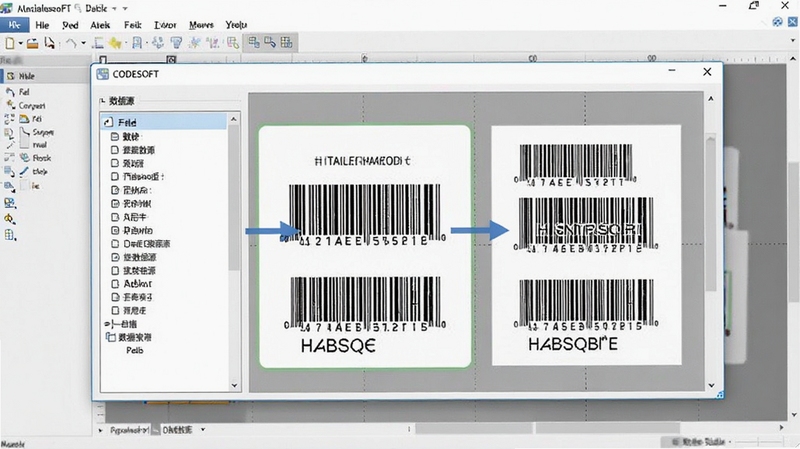Click the grid icon in highlighted toolbar group
The width and height of the screenshot is (800, 449).
click(x=286, y=42)
